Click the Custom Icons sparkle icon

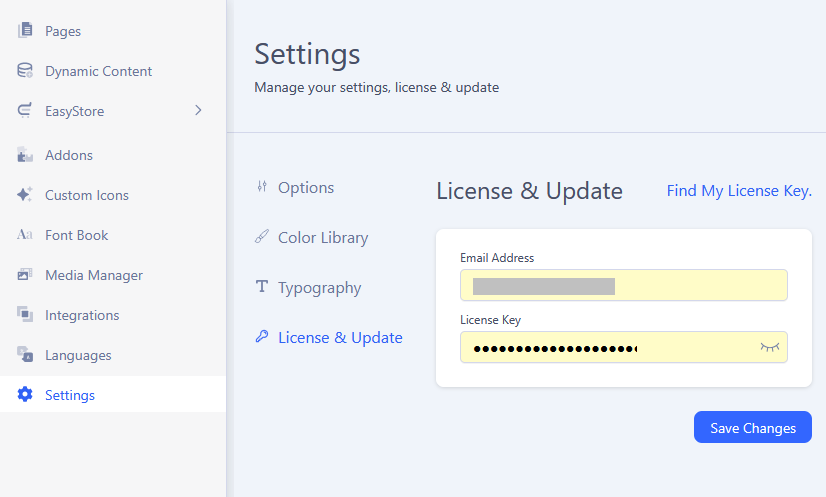pos(25,195)
